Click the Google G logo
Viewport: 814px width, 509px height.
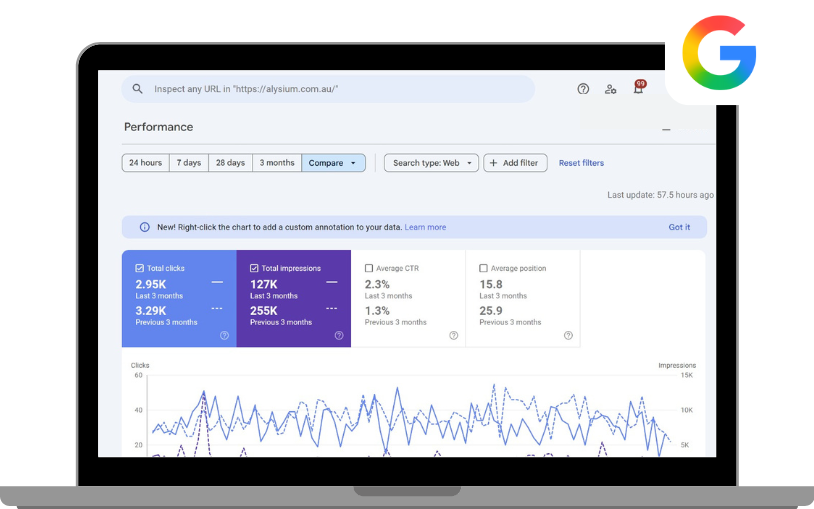click(719, 52)
